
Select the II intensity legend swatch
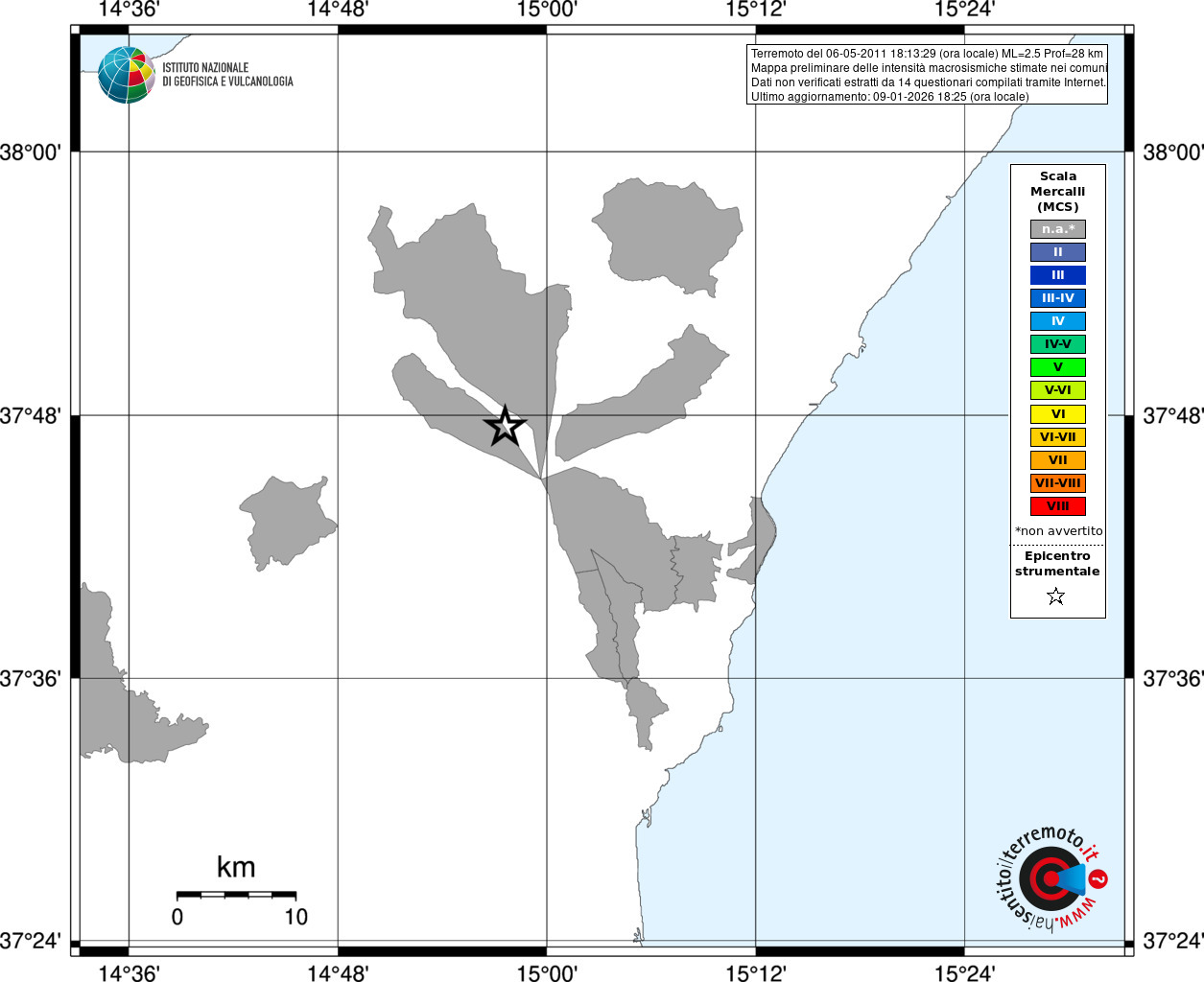[x=1058, y=252]
